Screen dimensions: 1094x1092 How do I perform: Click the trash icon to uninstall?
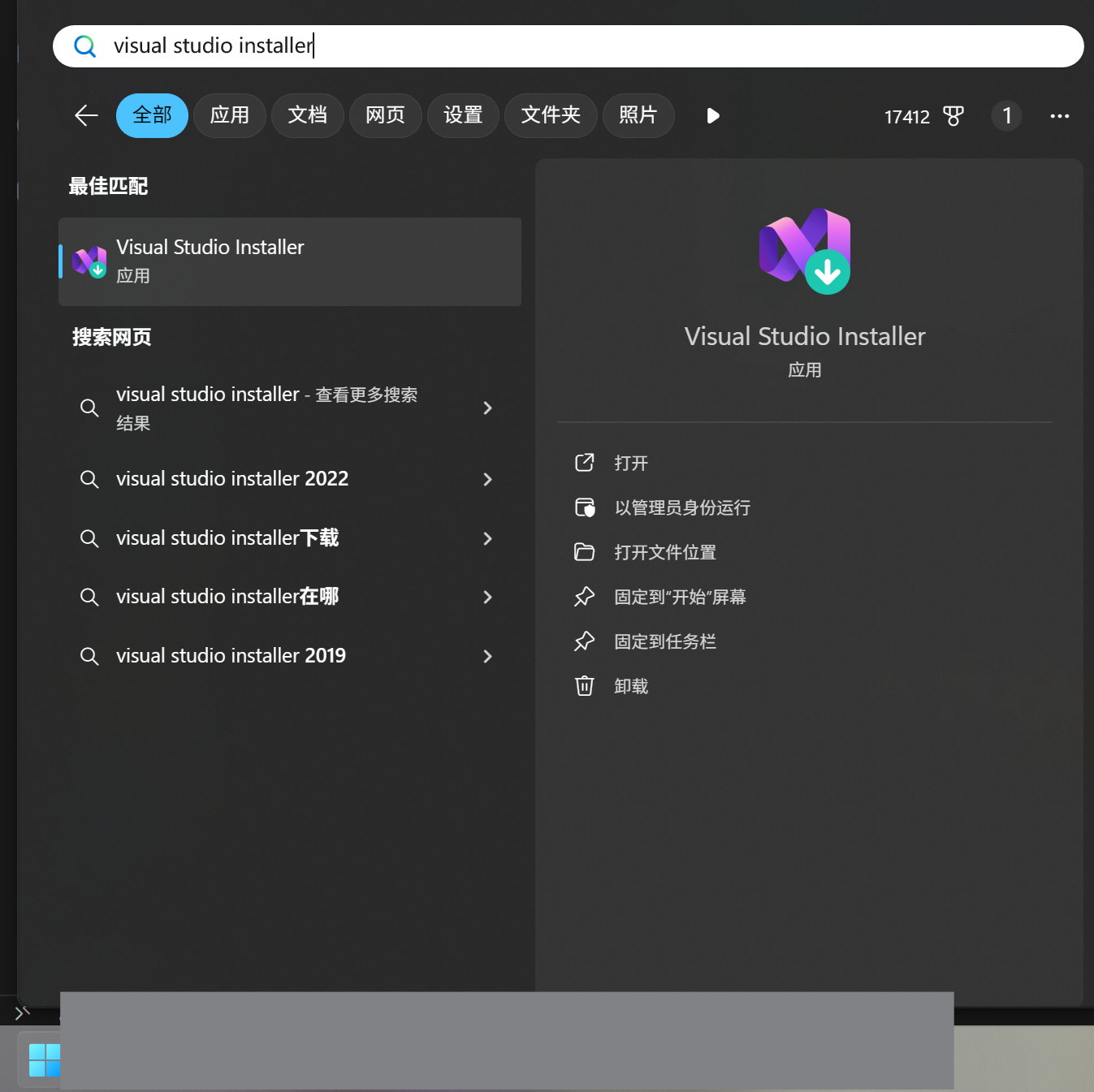[x=584, y=686]
